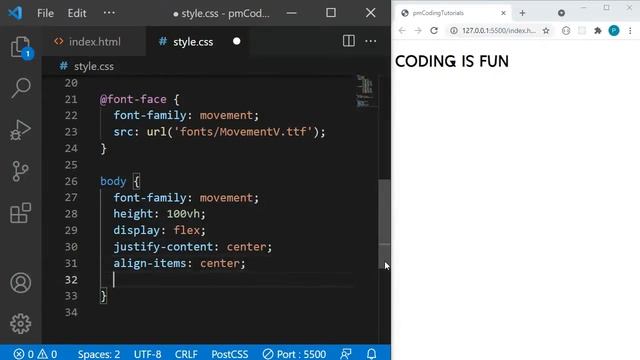This screenshot has width=640, height=360.
Task: Split the editor to the right
Action: pyautogui.click(x=349, y=41)
